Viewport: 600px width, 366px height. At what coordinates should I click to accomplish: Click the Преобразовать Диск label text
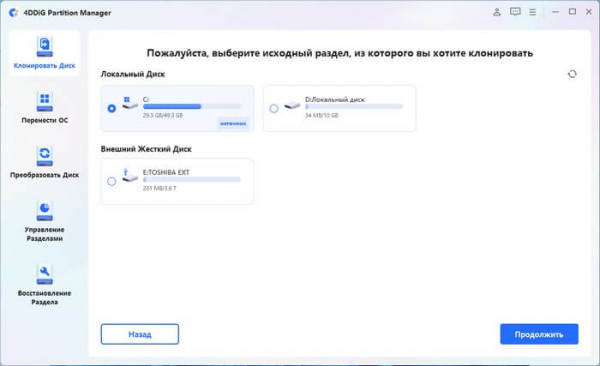point(44,175)
